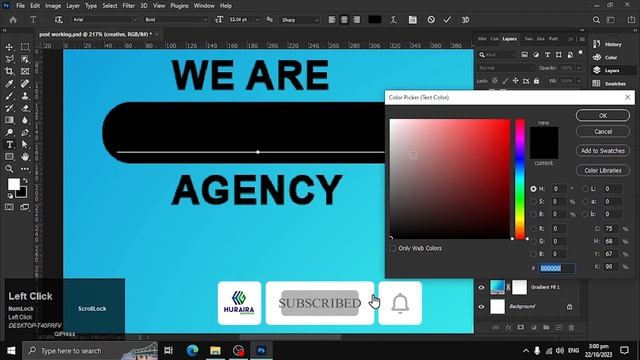Click the hue slider strip
This screenshot has height=360, width=640.
pyautogui.click(x=520, y=179)
